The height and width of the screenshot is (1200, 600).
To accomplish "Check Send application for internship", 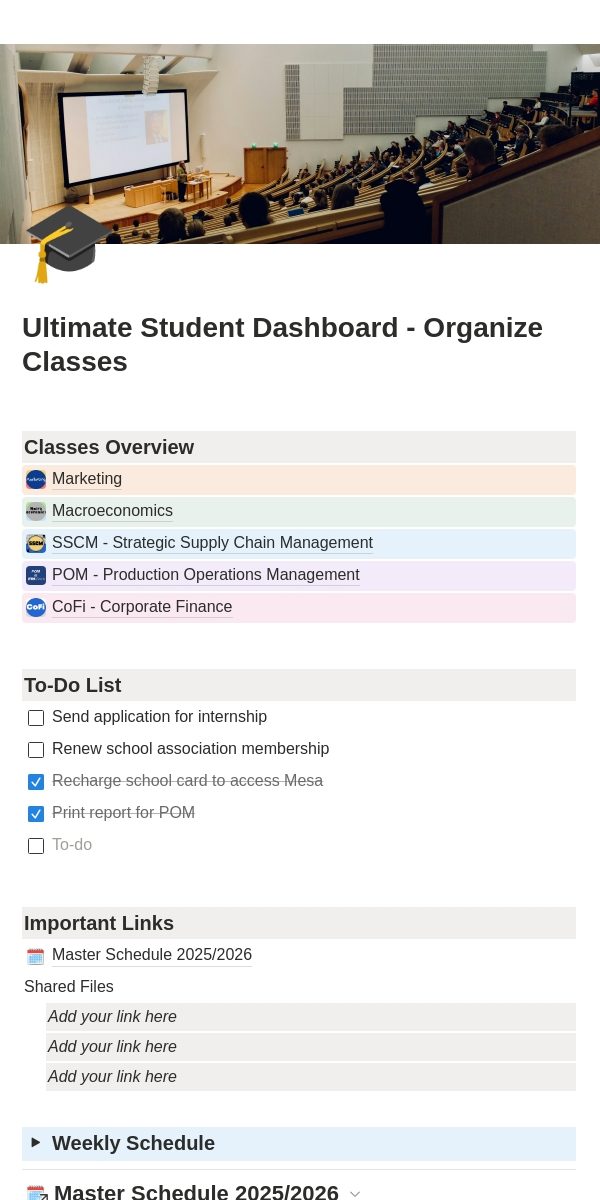I will [36, 718].
